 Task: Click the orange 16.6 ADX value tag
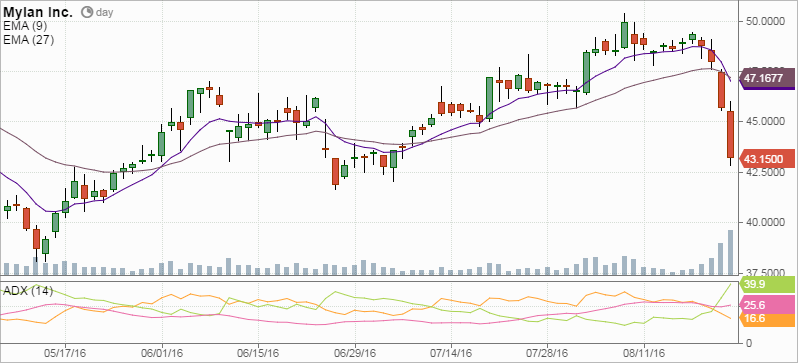768,319
